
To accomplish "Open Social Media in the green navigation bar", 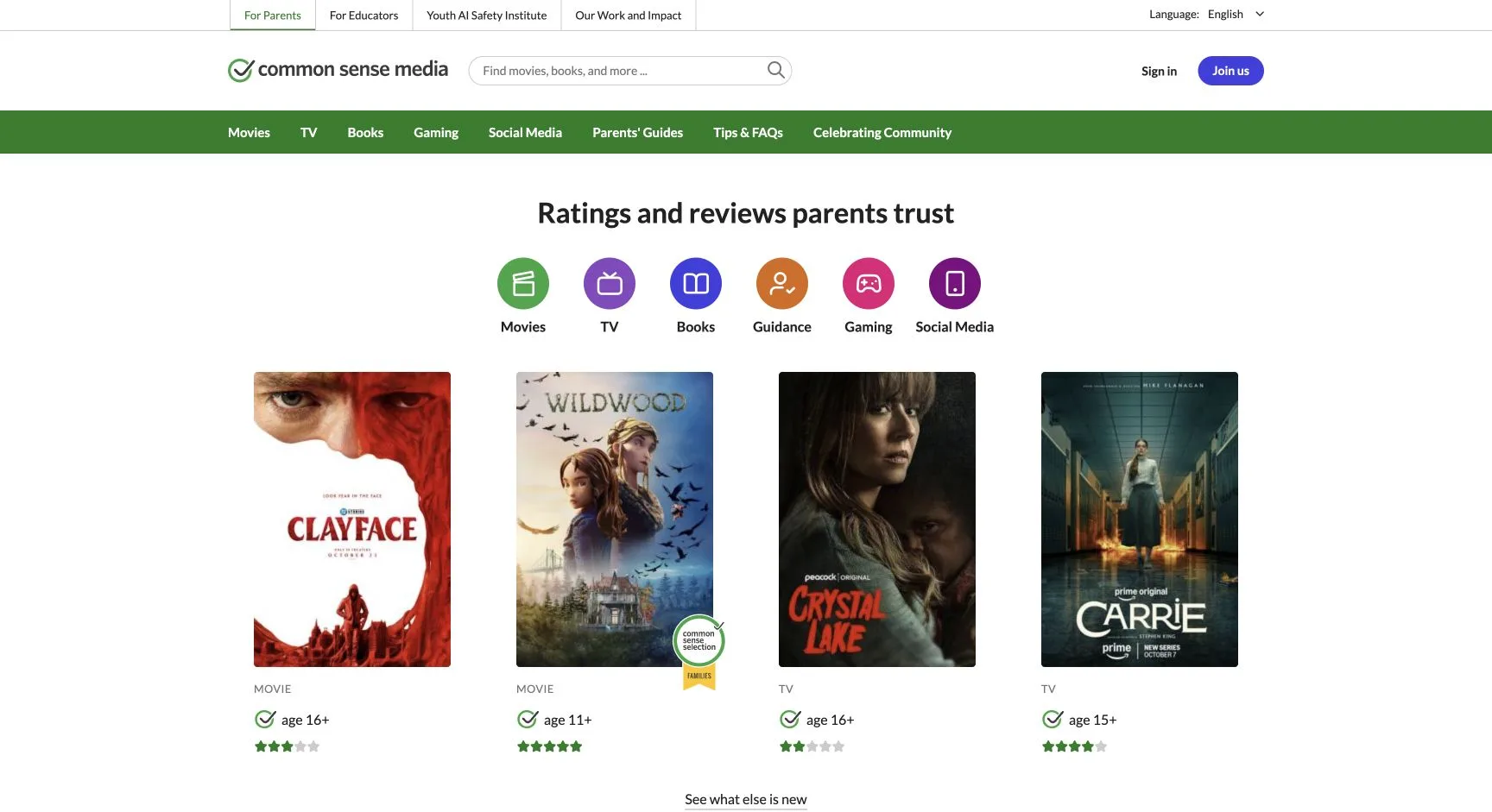I will (525, 132).
